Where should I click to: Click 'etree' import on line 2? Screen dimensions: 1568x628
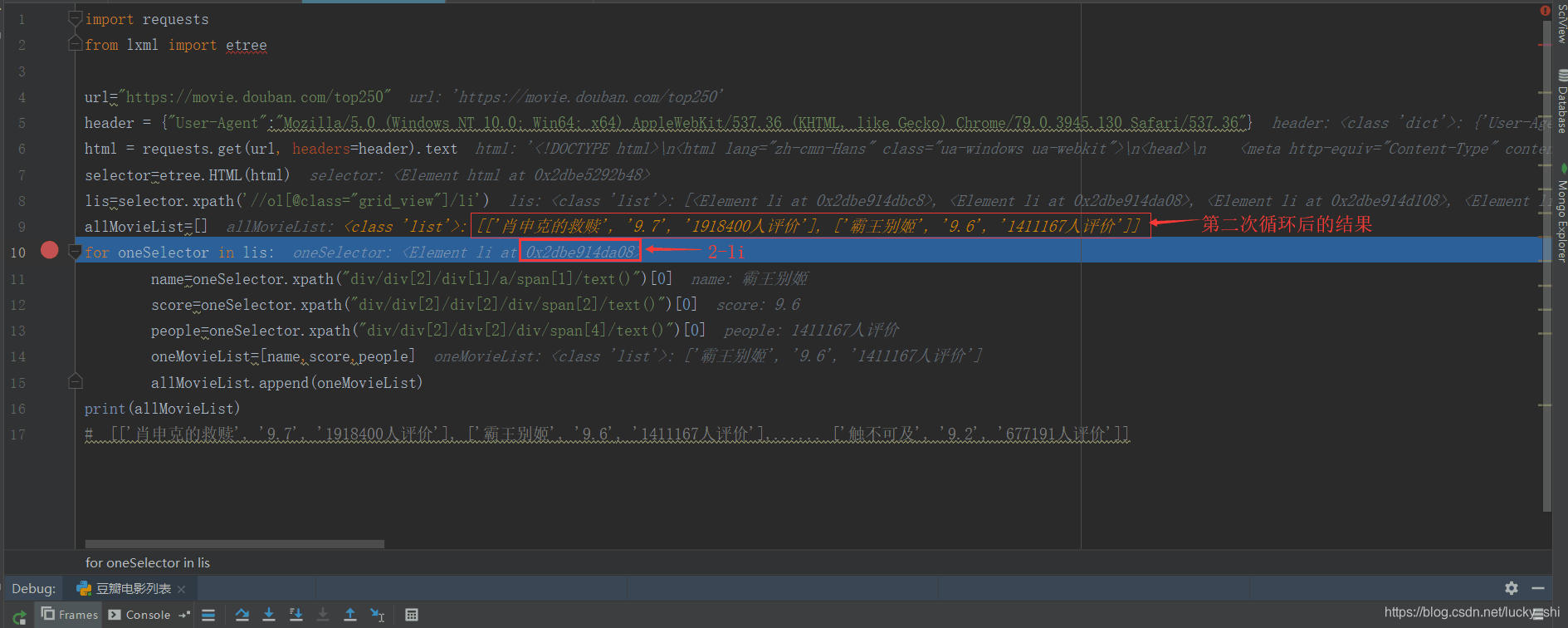[x=247, y=46]
